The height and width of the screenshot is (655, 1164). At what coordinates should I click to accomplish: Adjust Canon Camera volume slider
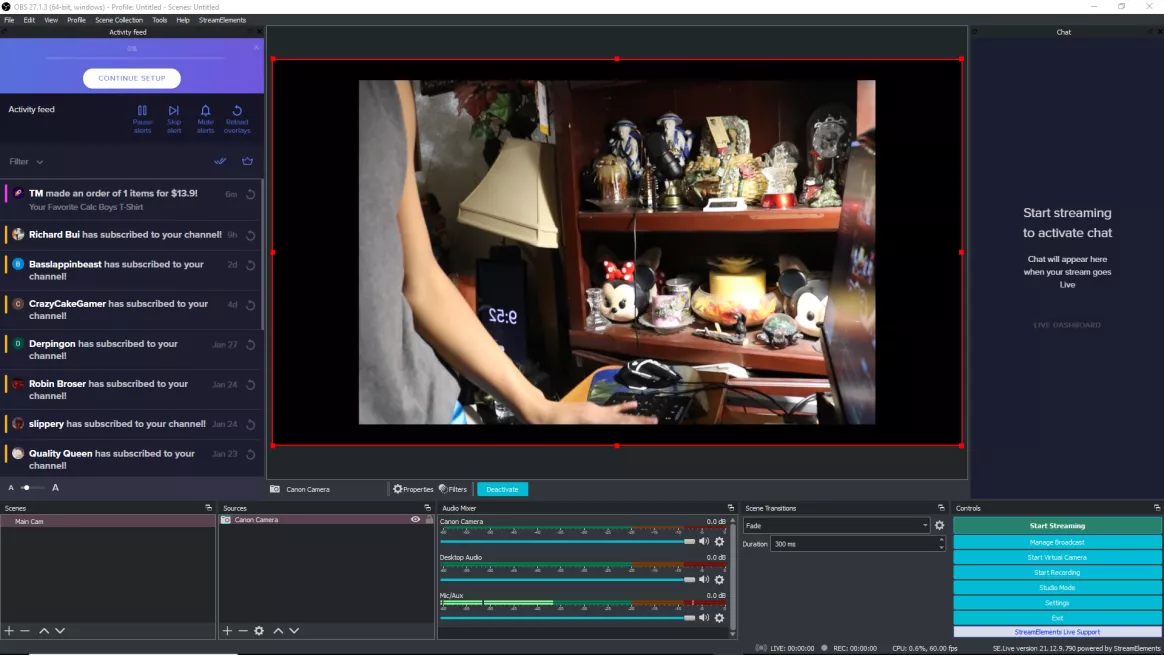[568, 541]
